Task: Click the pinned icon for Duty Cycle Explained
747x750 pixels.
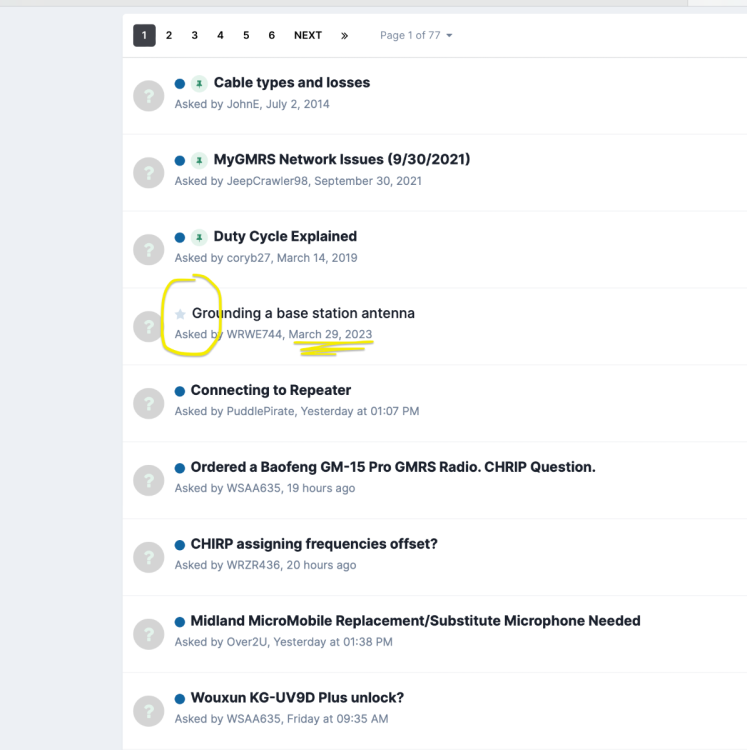Action: click(199, 237)
